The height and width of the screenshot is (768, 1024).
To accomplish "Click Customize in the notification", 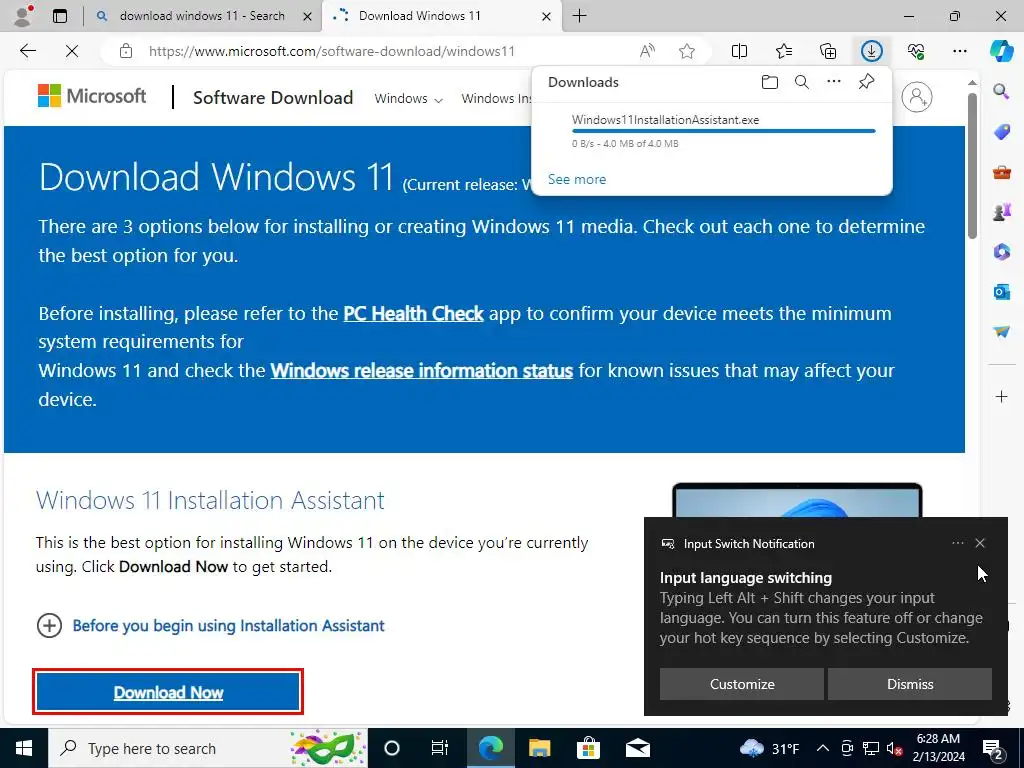I will (x=742, y=684).
